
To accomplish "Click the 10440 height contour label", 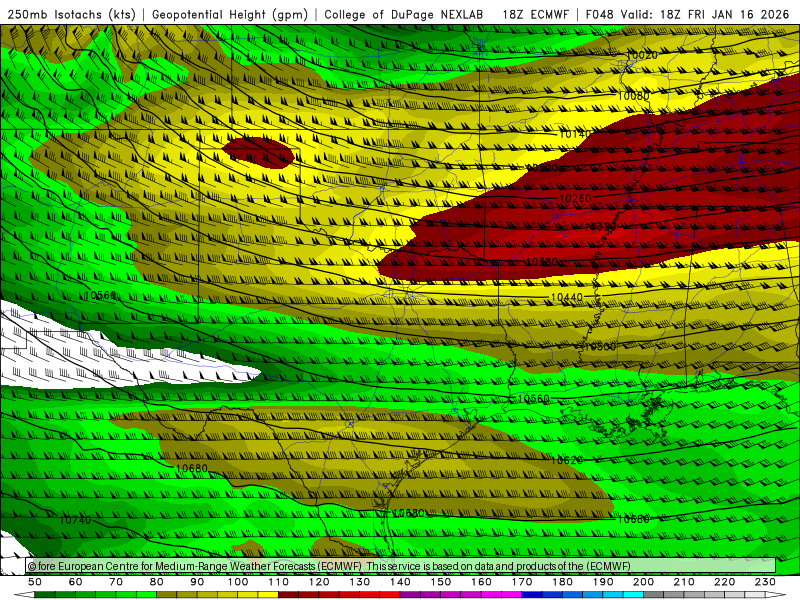I will point(566,297).
